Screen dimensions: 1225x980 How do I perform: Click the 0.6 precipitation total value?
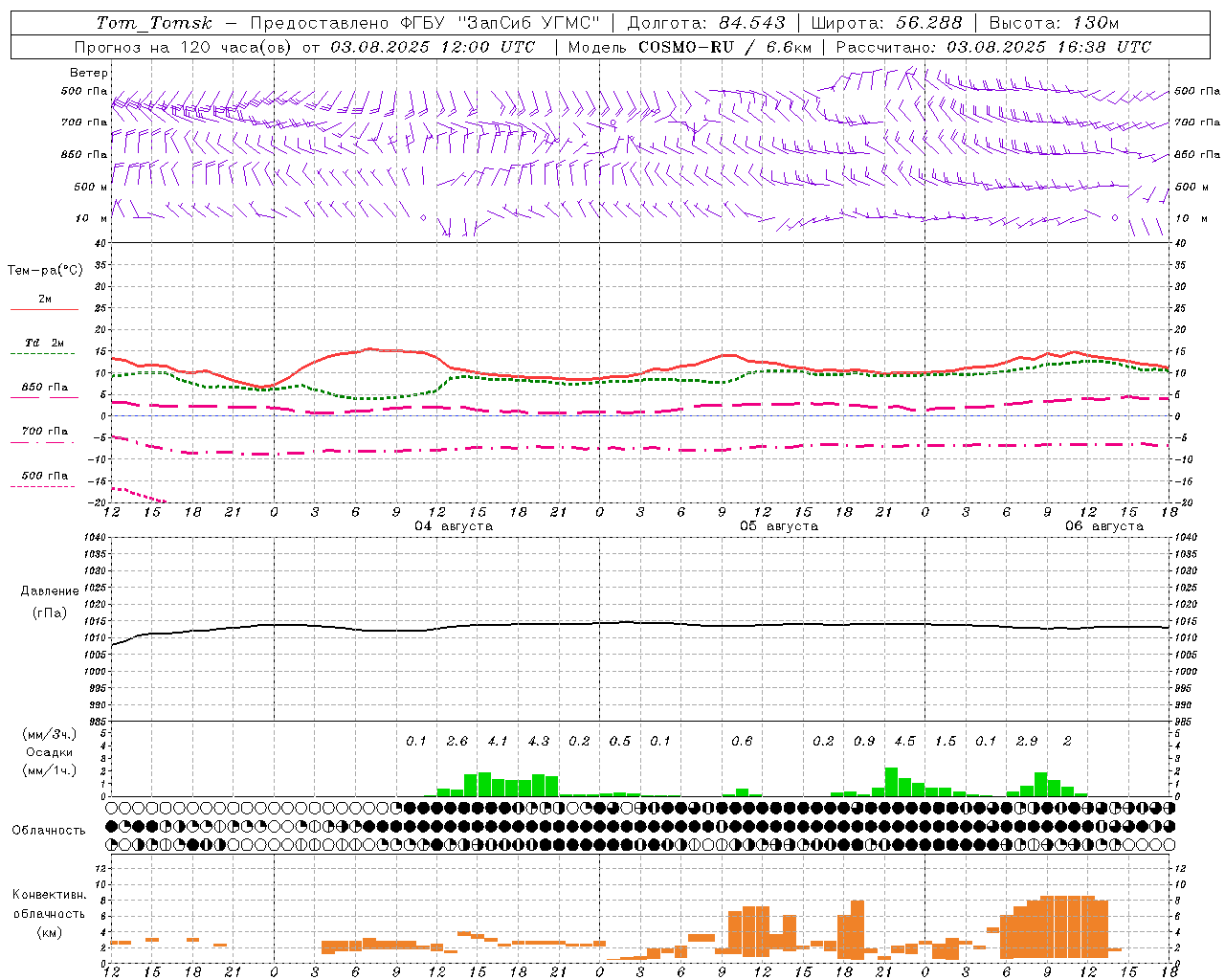click(x=742, y=742)
